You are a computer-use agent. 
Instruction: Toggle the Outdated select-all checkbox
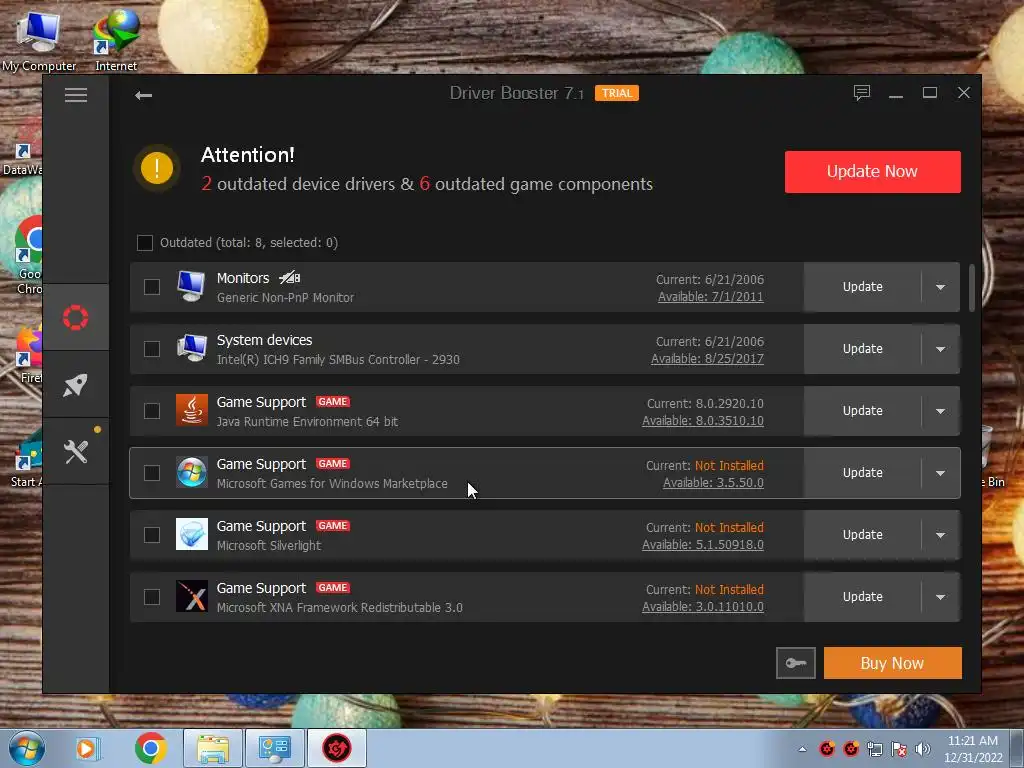click(144, 243)
